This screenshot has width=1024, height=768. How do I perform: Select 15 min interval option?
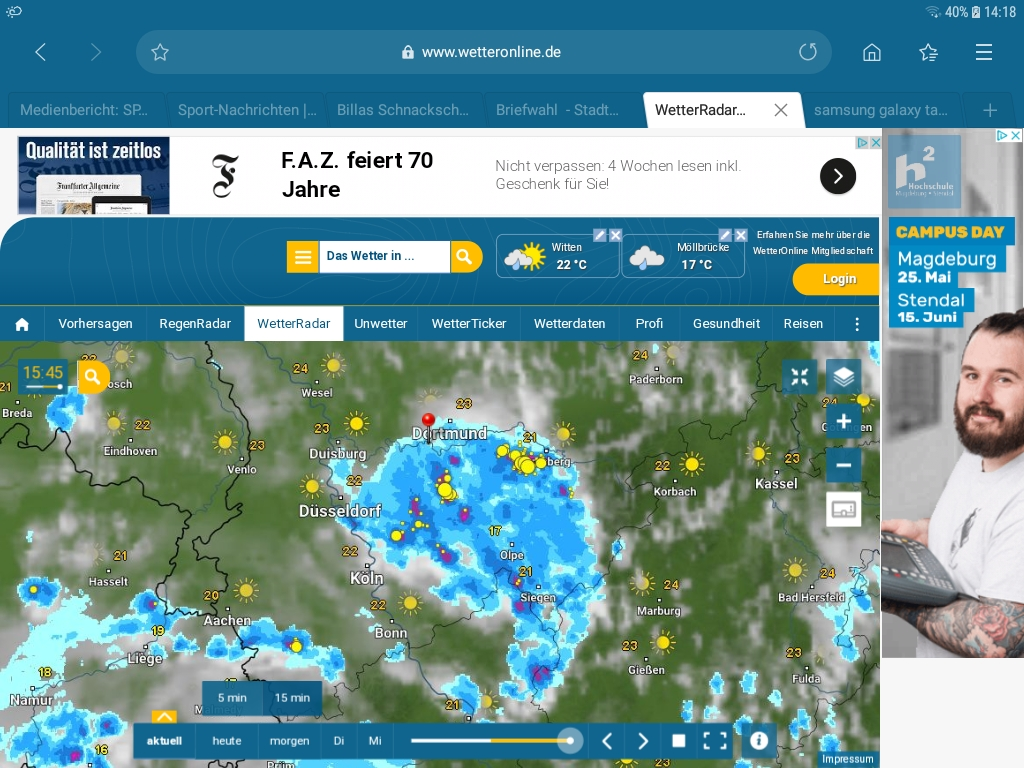(292, 698)
